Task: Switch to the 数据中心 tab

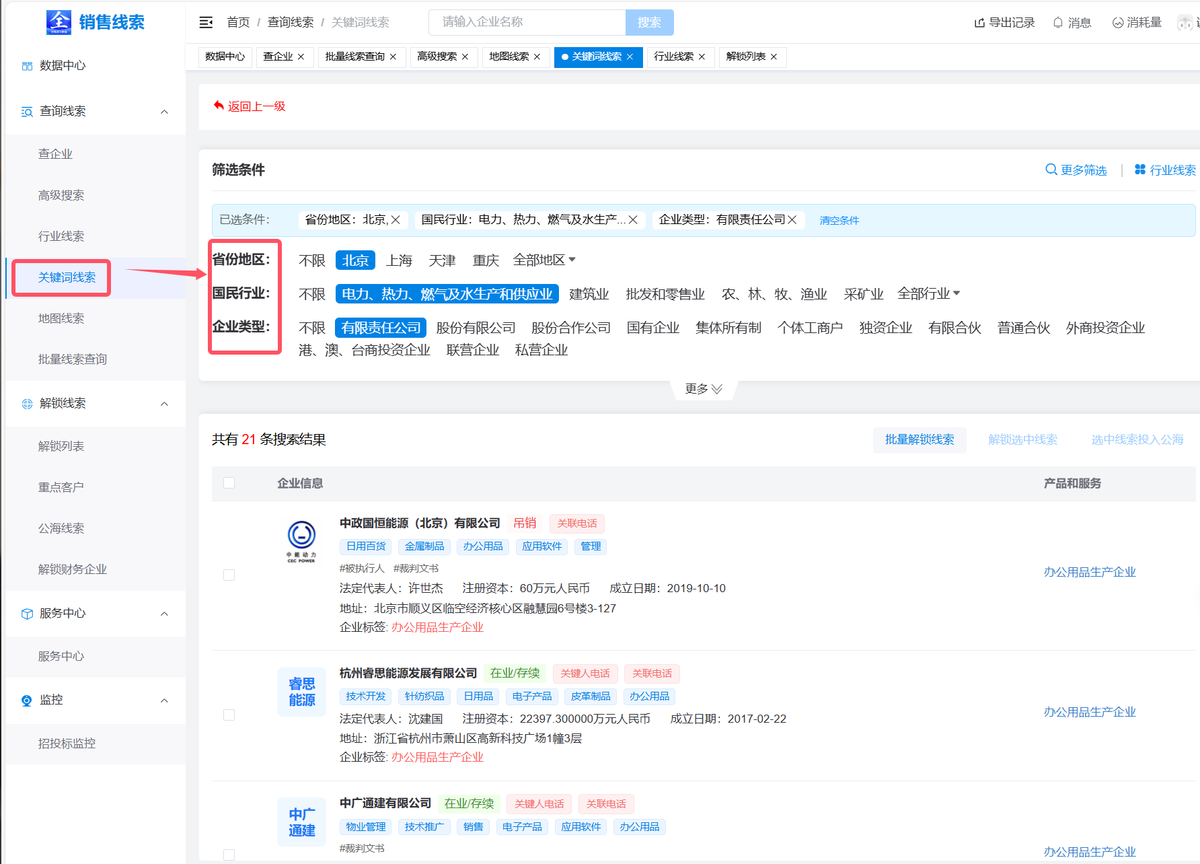Action: click(x=225, y=57)
